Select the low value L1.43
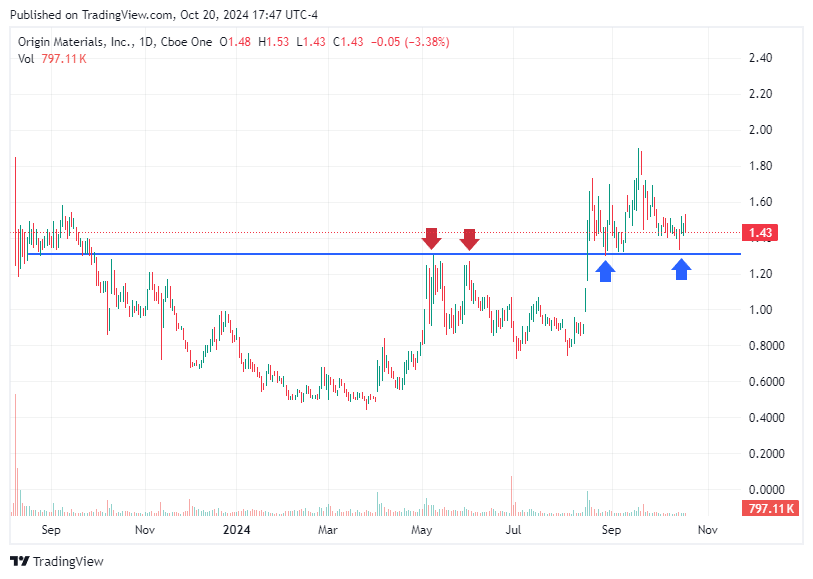The width and height of the screenshot is (813, 579). click(x=311, y=42)
